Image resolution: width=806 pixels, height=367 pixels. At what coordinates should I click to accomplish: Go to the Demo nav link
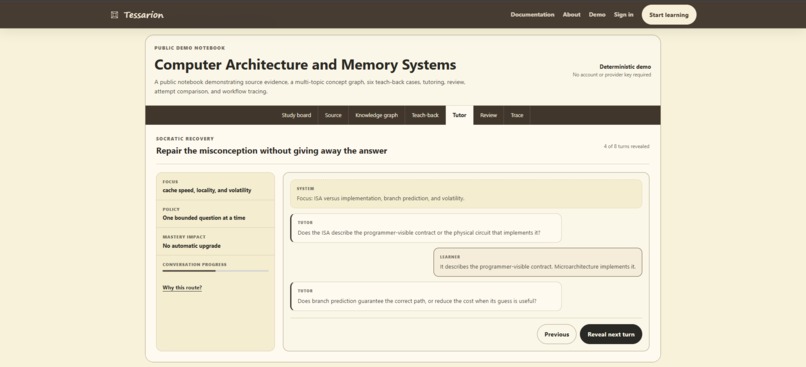click(x=597, y=15)
